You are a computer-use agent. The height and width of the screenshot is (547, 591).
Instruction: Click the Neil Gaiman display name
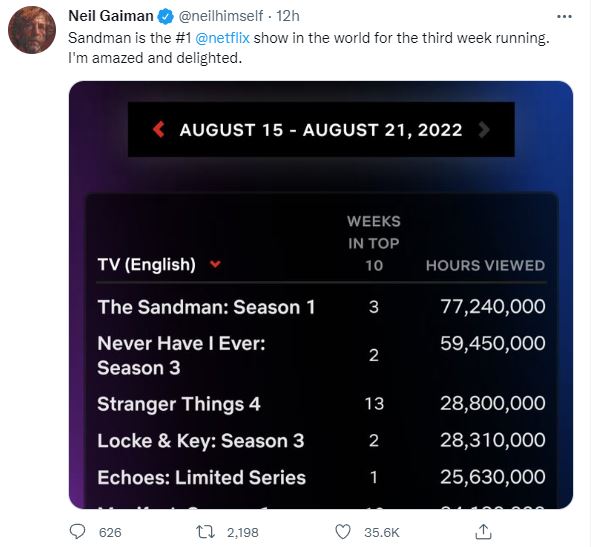point(111,16)
